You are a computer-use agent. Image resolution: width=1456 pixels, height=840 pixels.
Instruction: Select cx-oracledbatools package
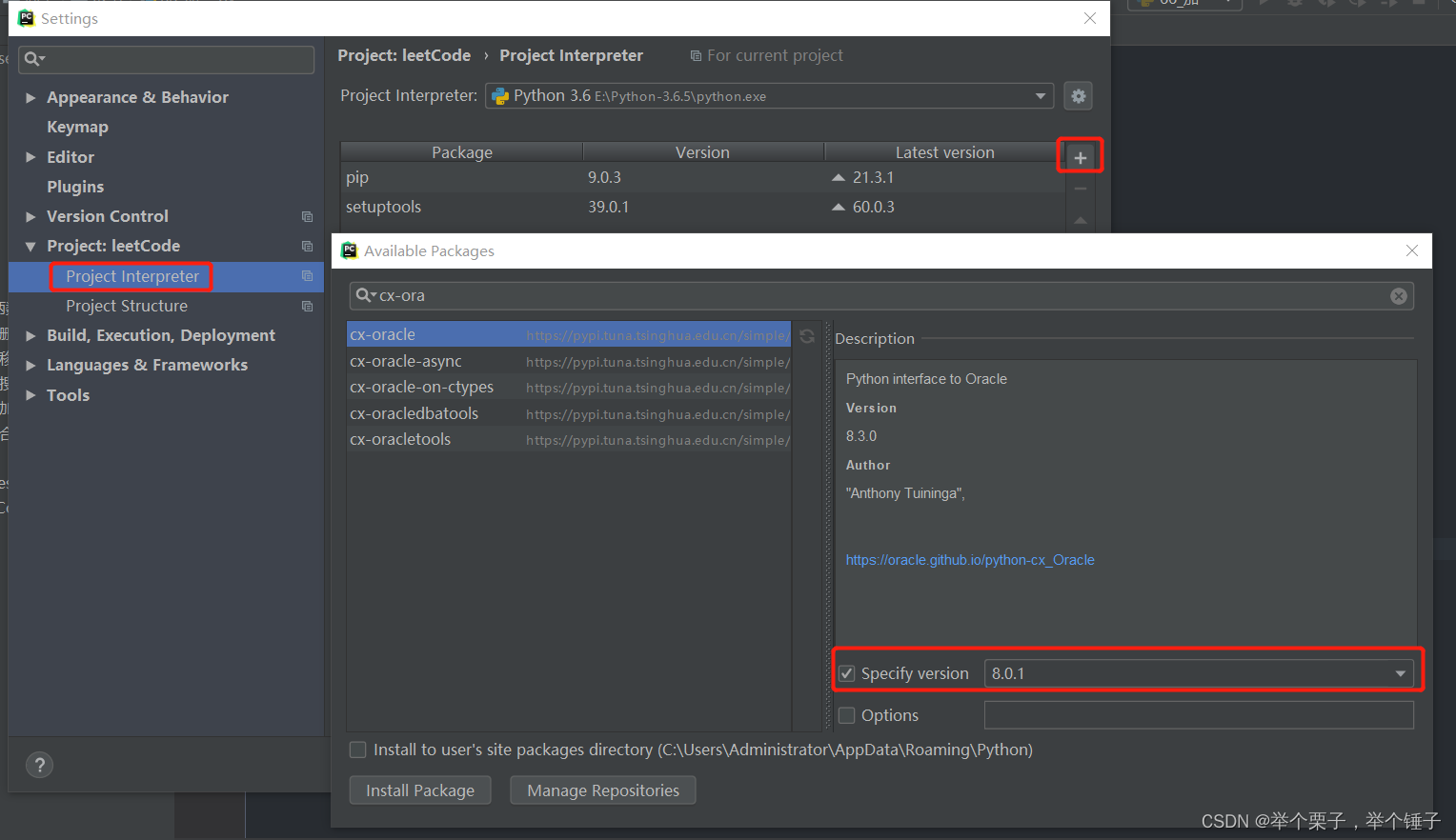(569, 413)
